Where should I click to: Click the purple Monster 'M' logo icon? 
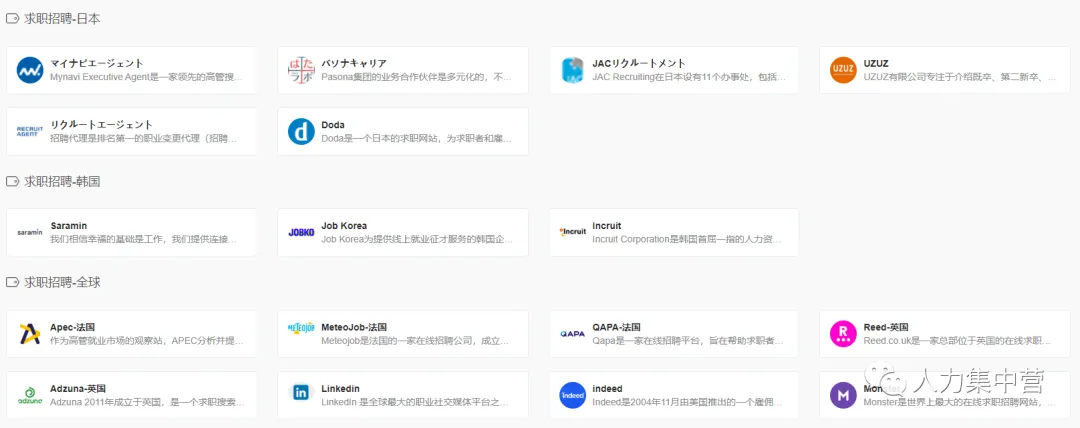(x=843, y=396)
